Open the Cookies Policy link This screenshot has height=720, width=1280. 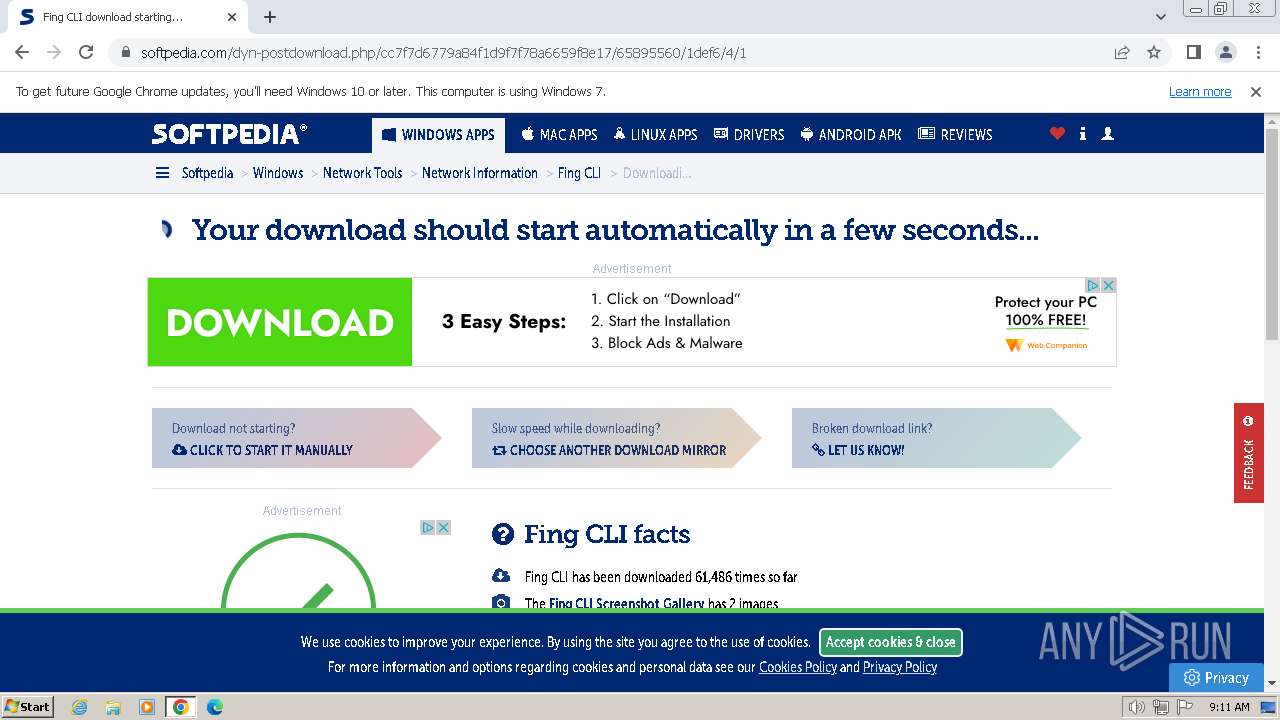(798, 667)
